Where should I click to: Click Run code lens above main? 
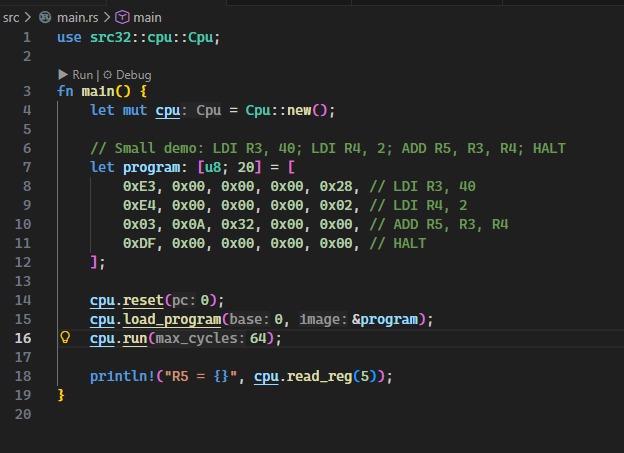point(82,75)
